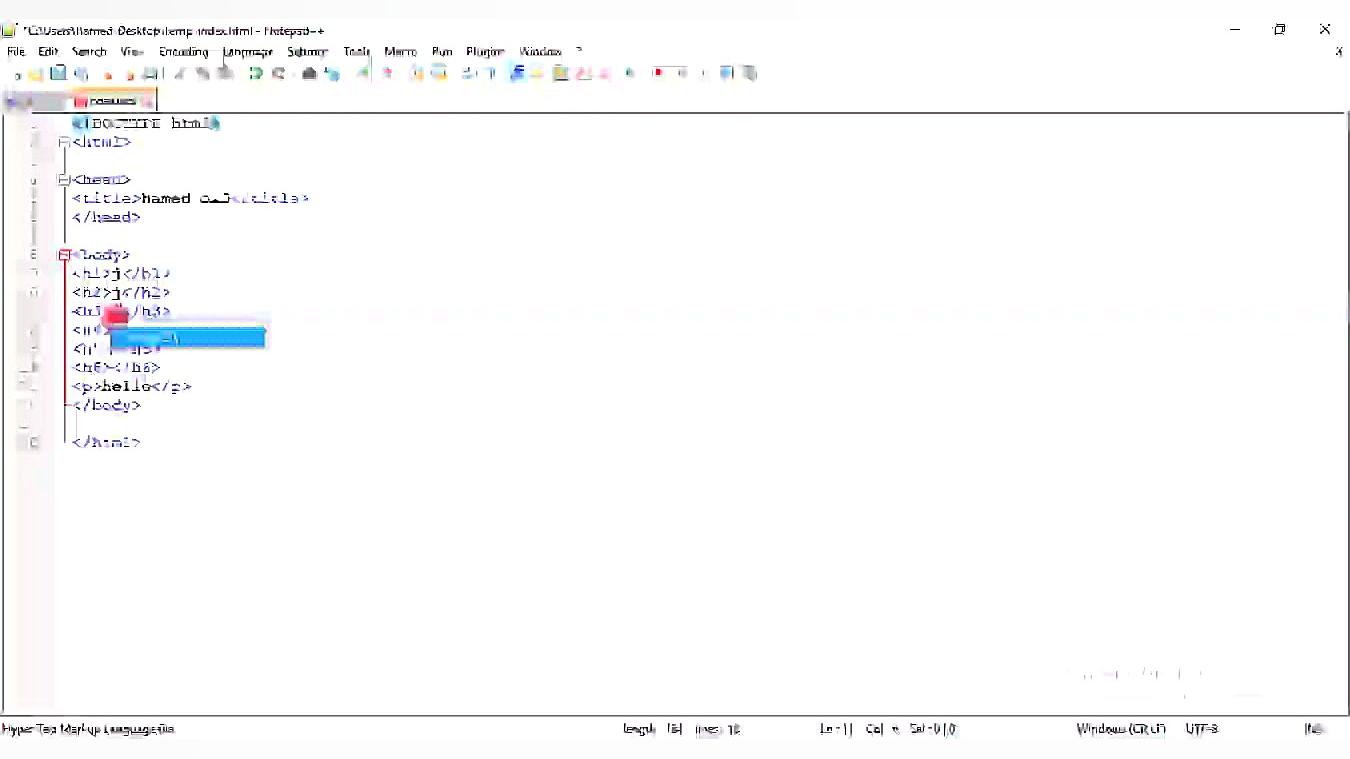1350x759 pixels.
Task: Open the File menu
Action: [16, 52]
